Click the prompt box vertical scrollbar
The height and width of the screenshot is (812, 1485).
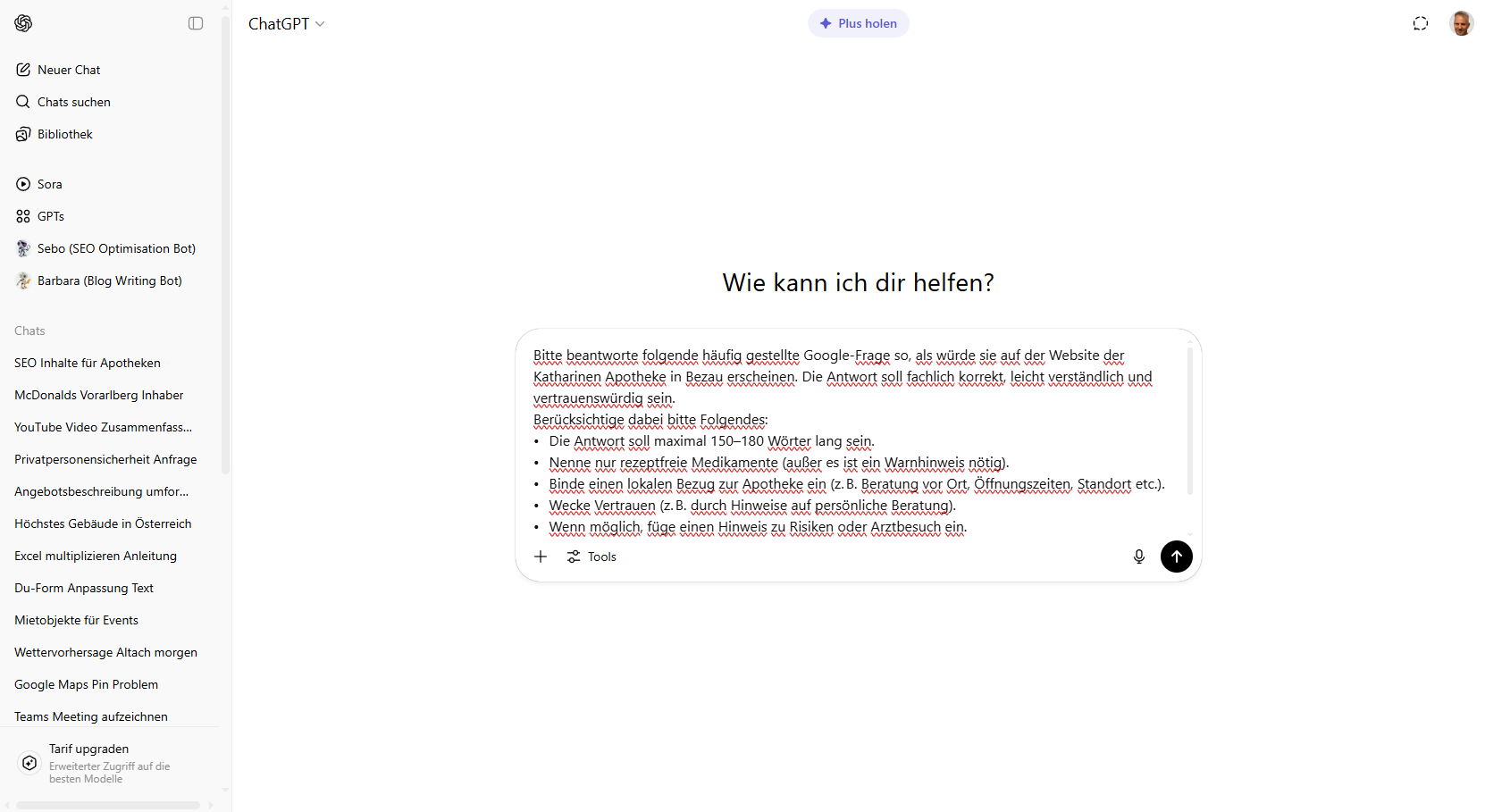(1189, 421)
